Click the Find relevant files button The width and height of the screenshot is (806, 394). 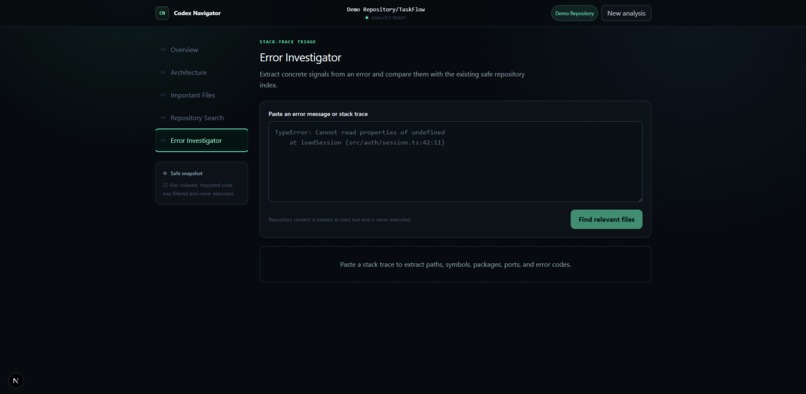click(x=606, y=219)
